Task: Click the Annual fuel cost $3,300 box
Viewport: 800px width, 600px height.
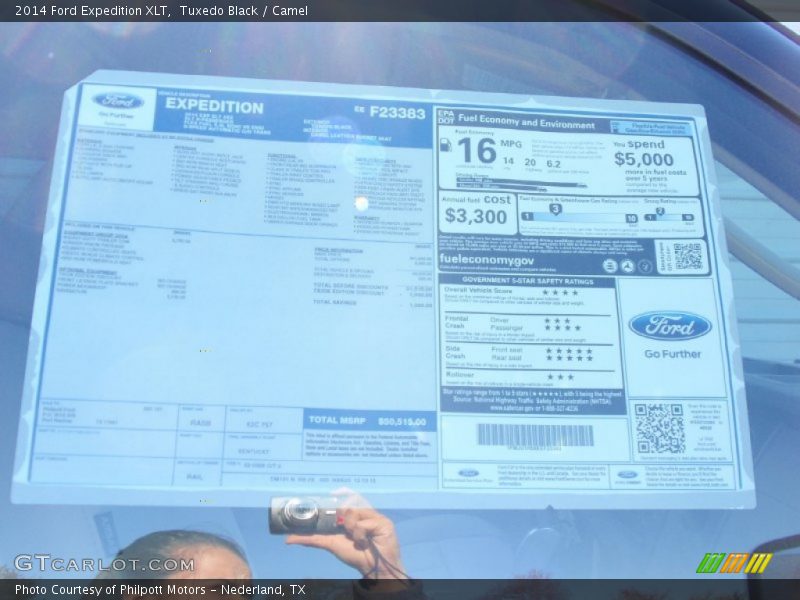Action: coord(476,212)
